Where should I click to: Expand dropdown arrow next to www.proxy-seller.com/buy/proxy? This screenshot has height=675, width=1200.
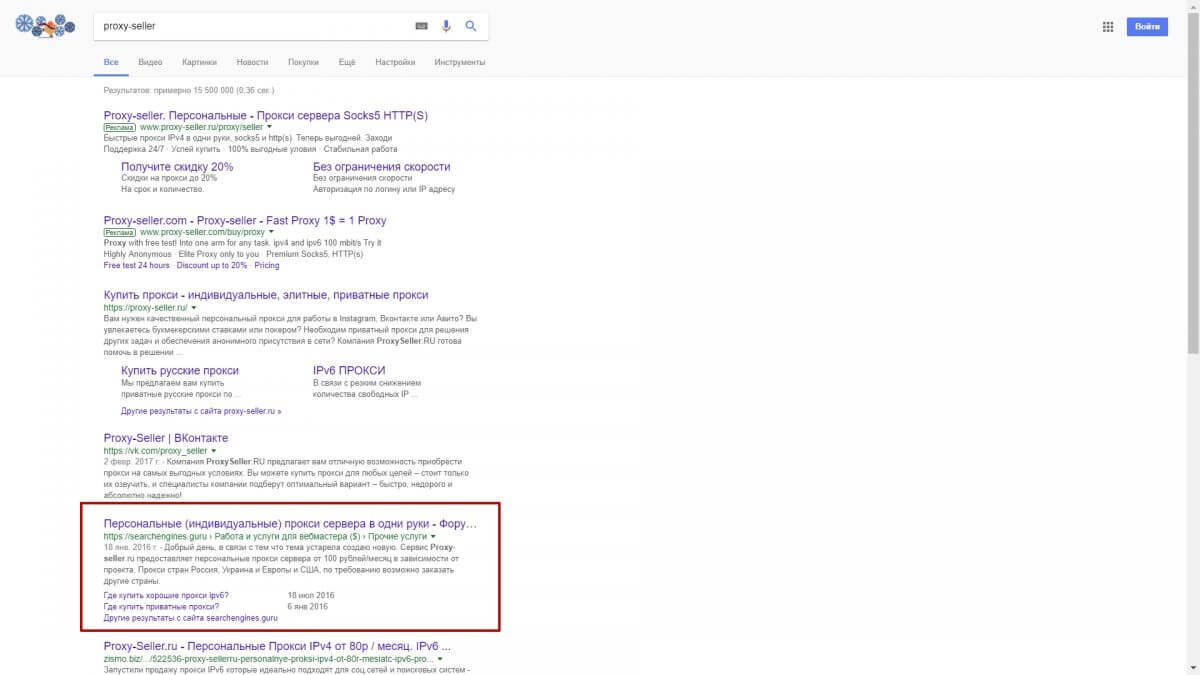coord(271,232)
